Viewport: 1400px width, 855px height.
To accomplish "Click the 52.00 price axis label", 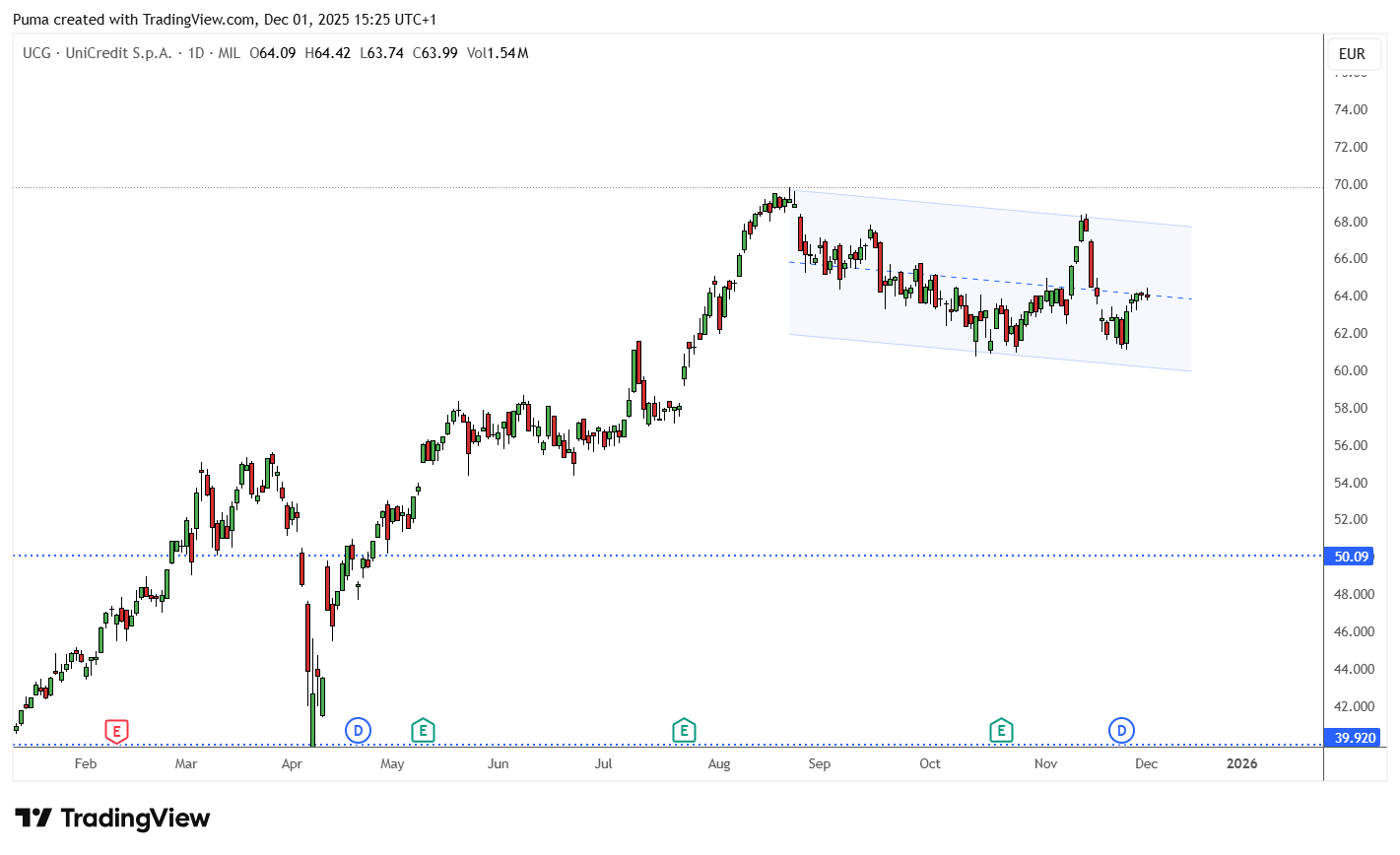I will pos(1351,519).
